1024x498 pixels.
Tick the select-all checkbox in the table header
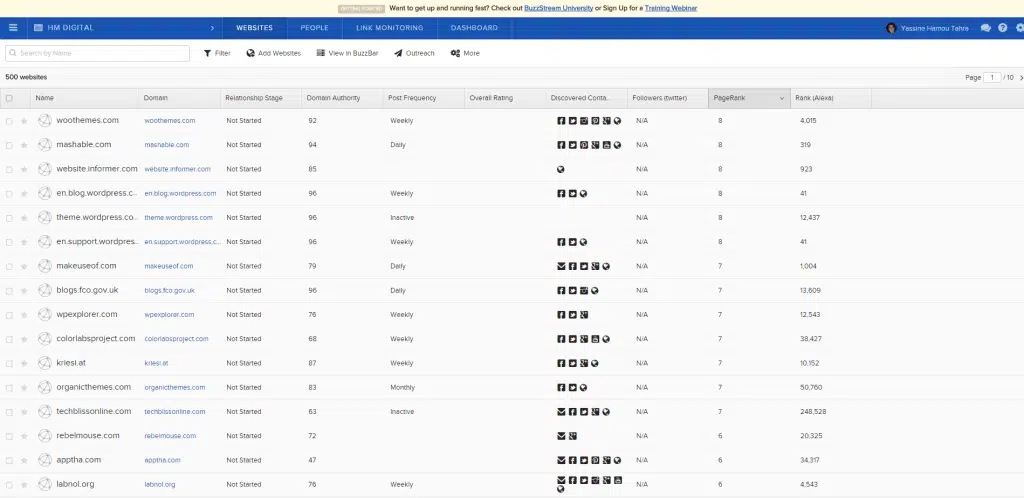tap(10, 98)
